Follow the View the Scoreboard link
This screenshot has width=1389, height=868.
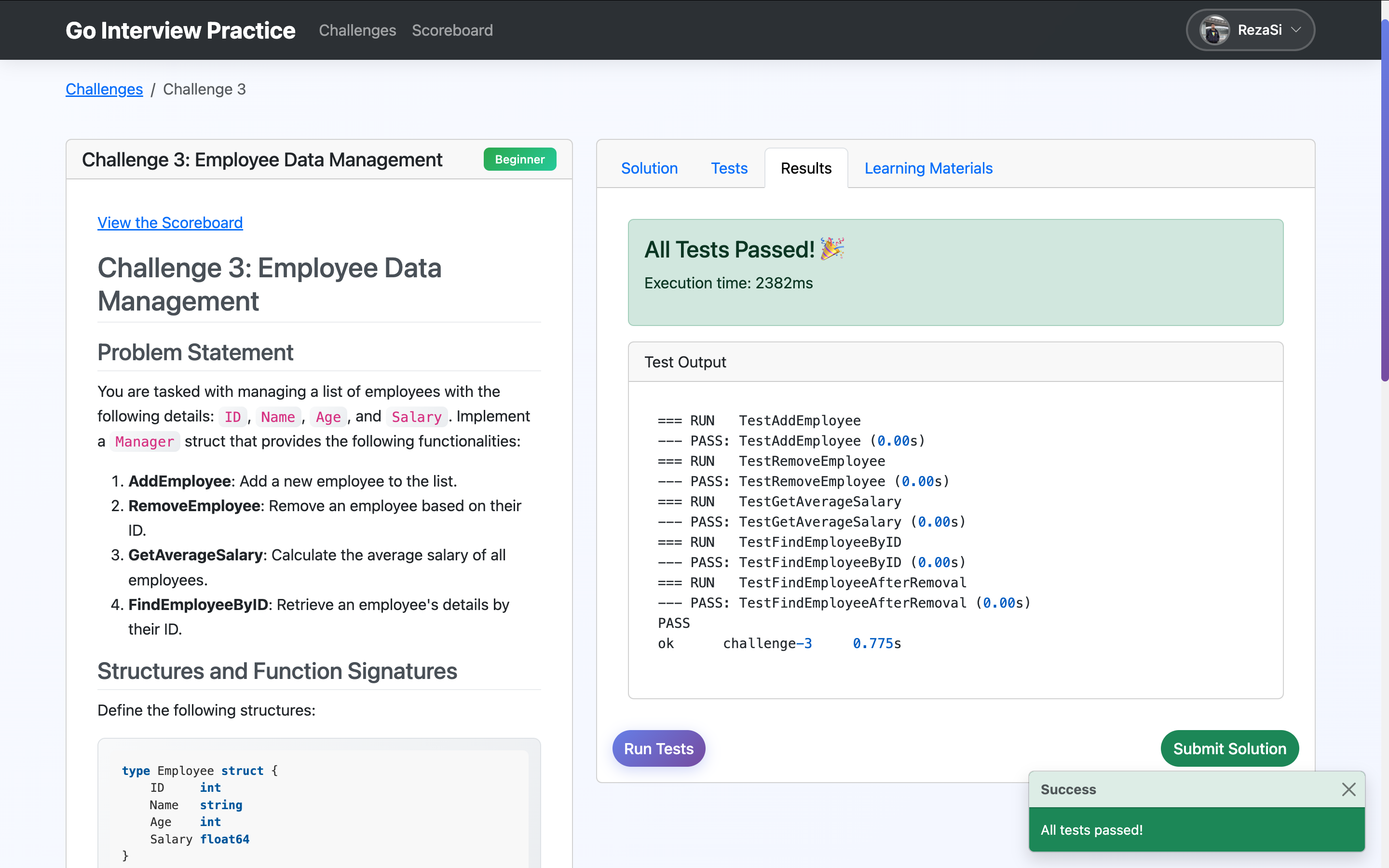[170, 223]
